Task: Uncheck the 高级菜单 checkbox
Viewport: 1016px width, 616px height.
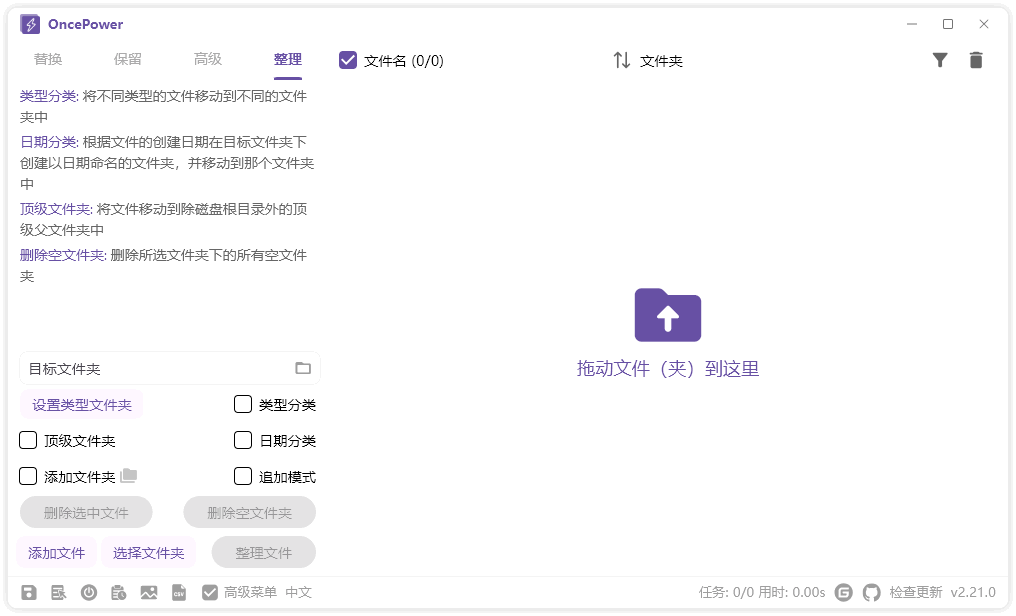Action: point(210,592)
